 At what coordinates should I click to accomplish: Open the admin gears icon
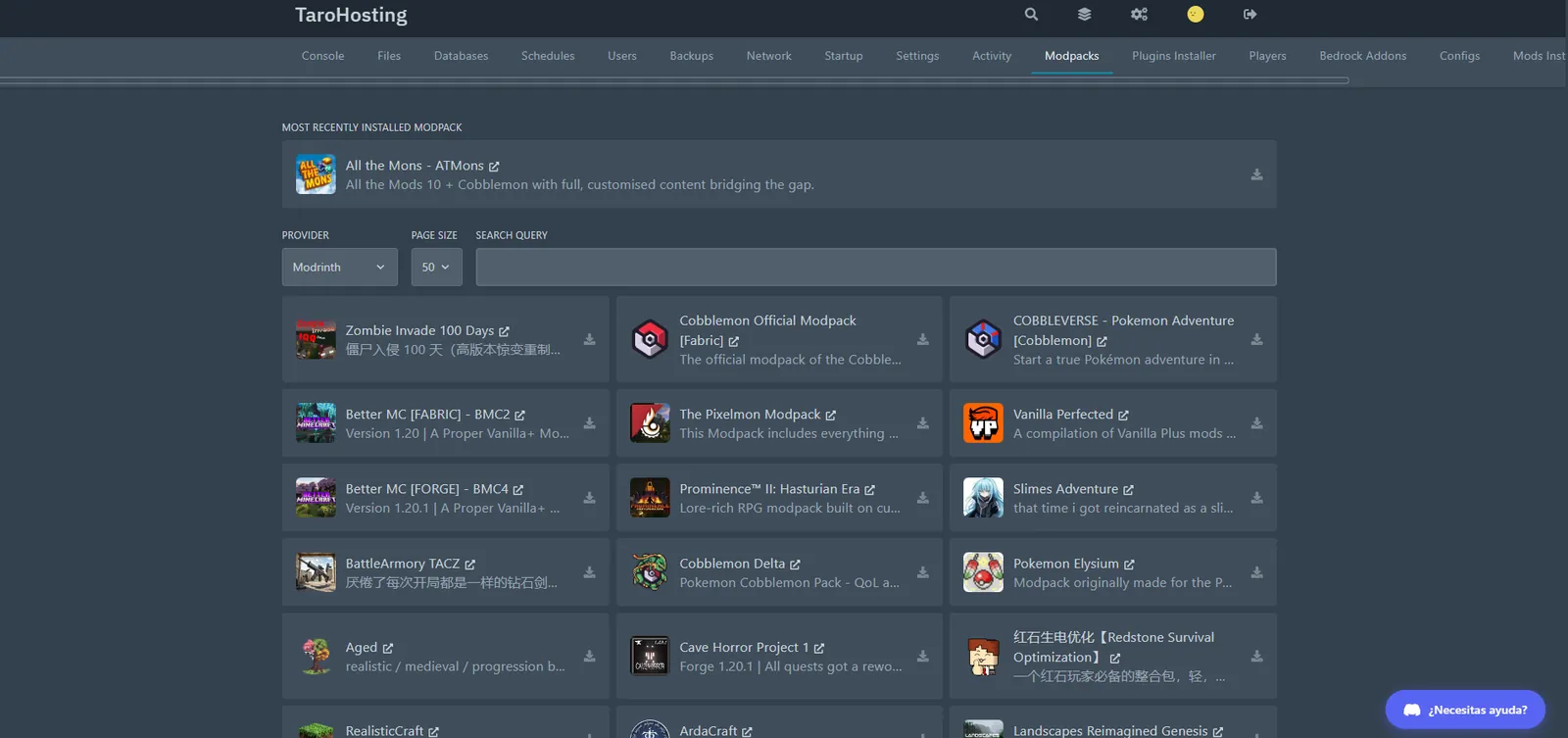pyautogui.click(x=1139, y=15)
